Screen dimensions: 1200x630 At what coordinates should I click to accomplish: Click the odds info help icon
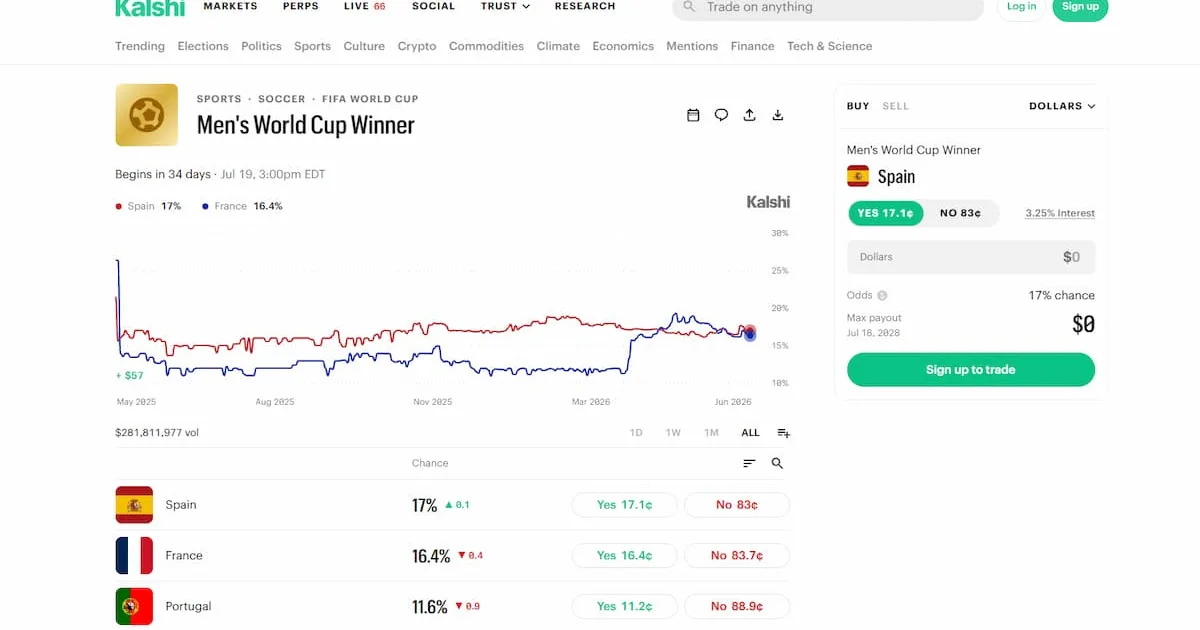point(882,296)
